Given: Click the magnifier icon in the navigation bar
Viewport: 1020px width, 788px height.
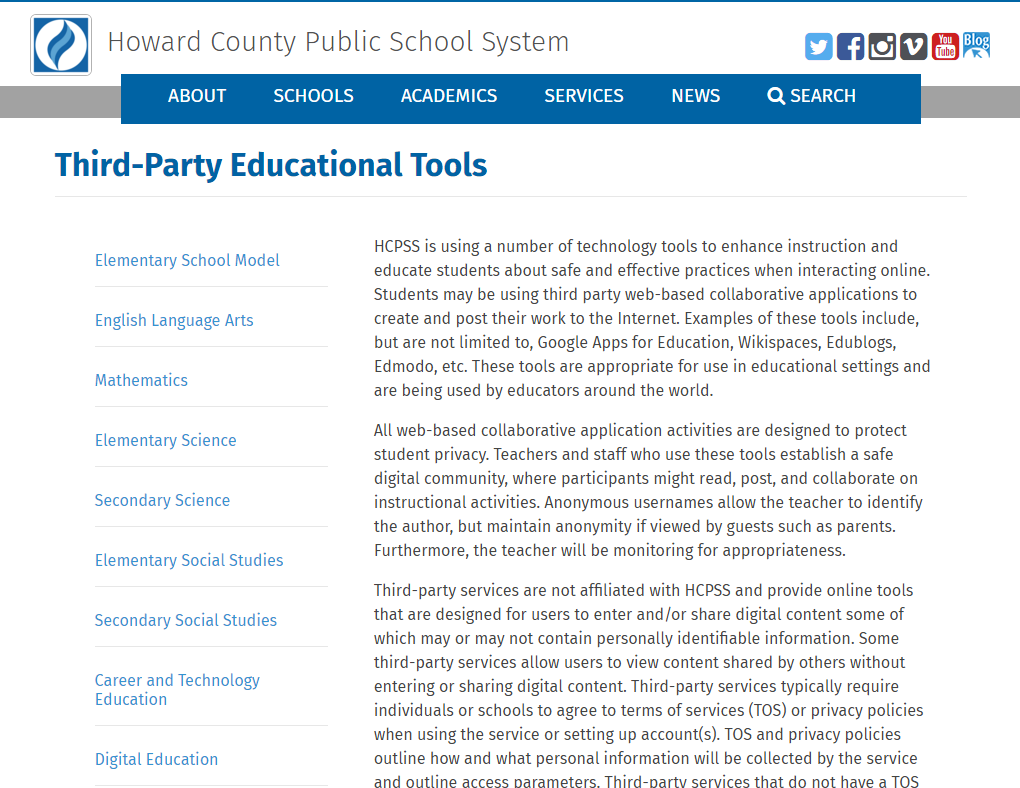Looking at the screenshot, I should coord(775,96).
